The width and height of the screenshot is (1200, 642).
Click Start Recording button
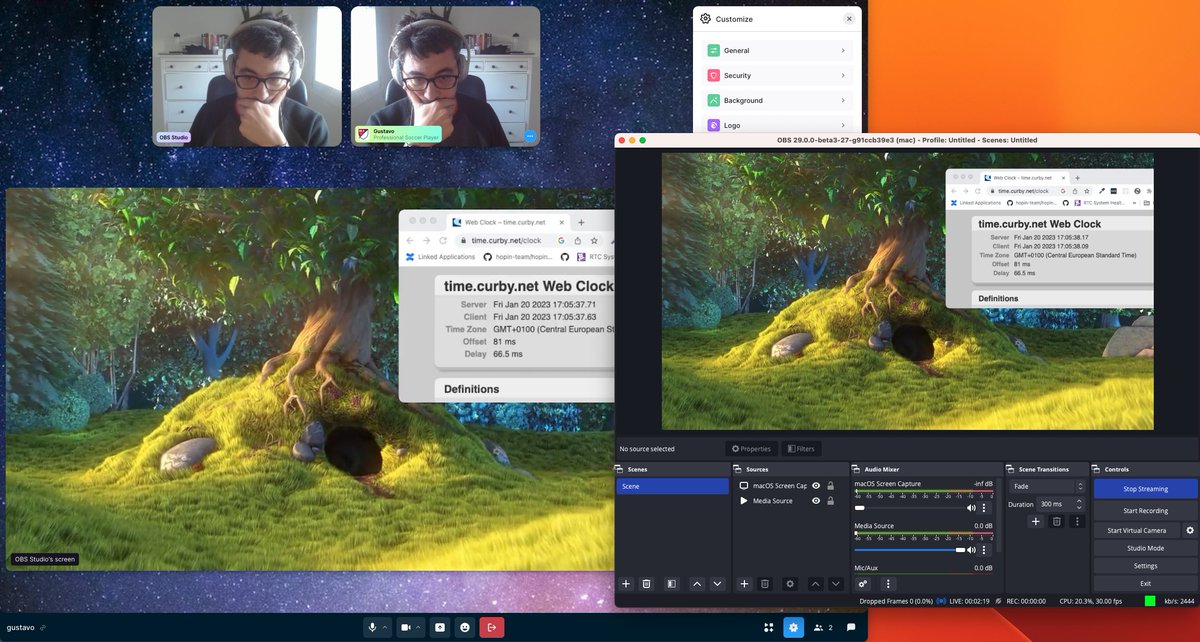point(1145,511)
